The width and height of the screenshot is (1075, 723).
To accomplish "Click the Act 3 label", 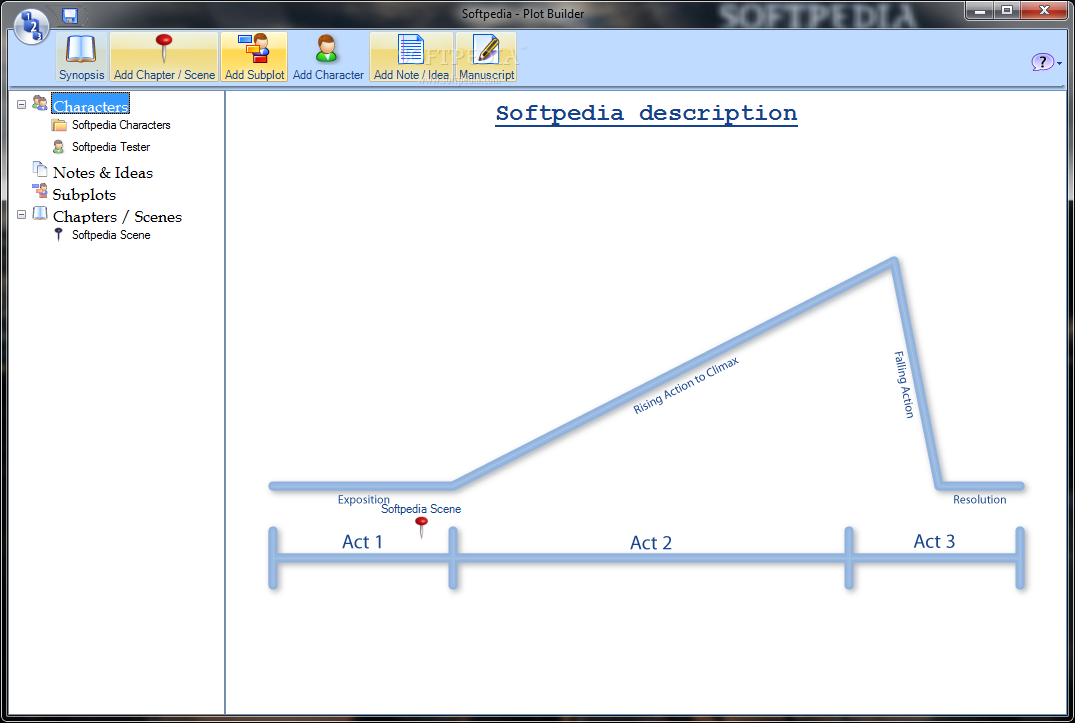I will (x=934, y=541).
